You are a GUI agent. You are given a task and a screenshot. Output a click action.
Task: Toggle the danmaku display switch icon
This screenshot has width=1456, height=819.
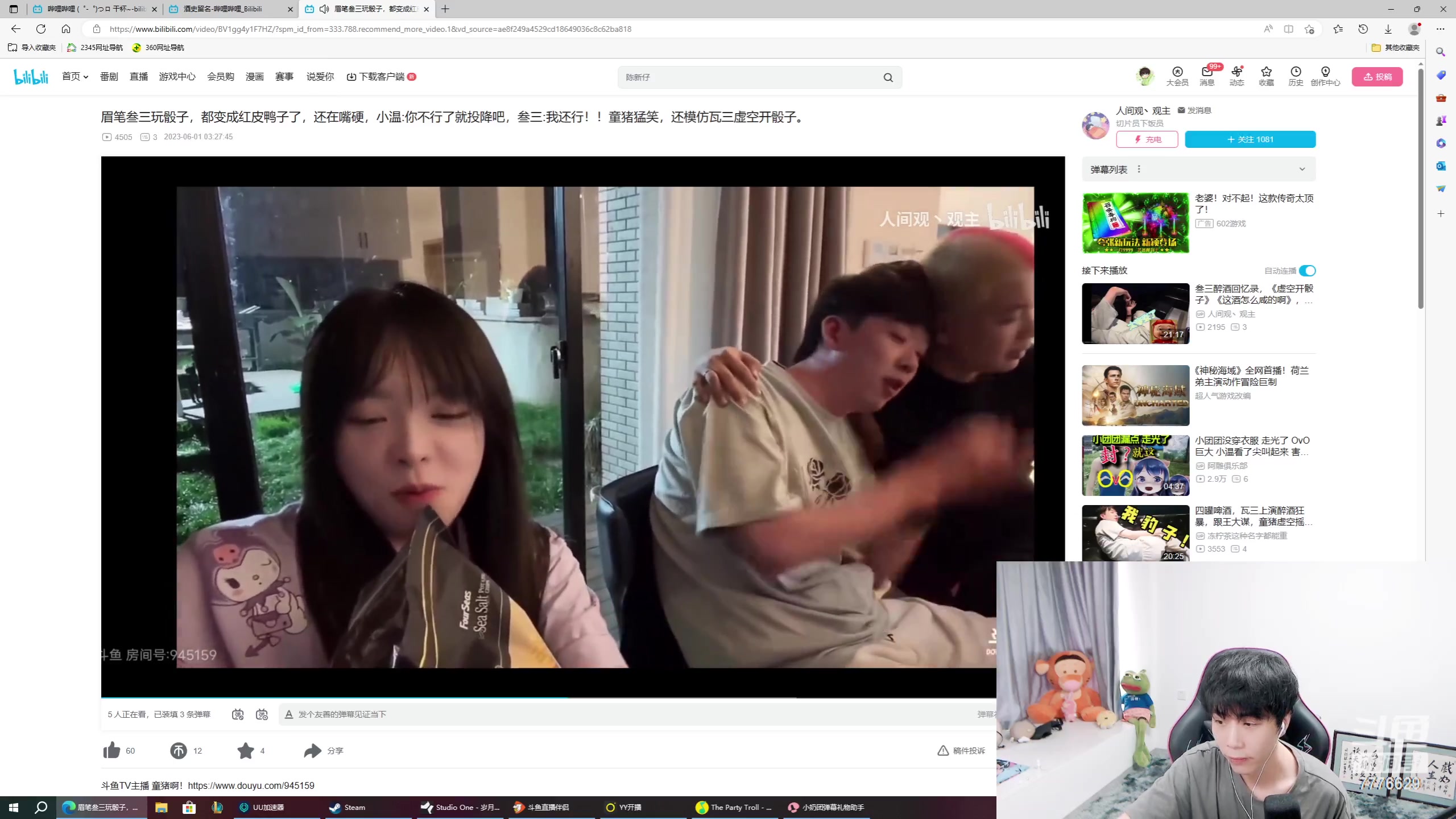238,714
